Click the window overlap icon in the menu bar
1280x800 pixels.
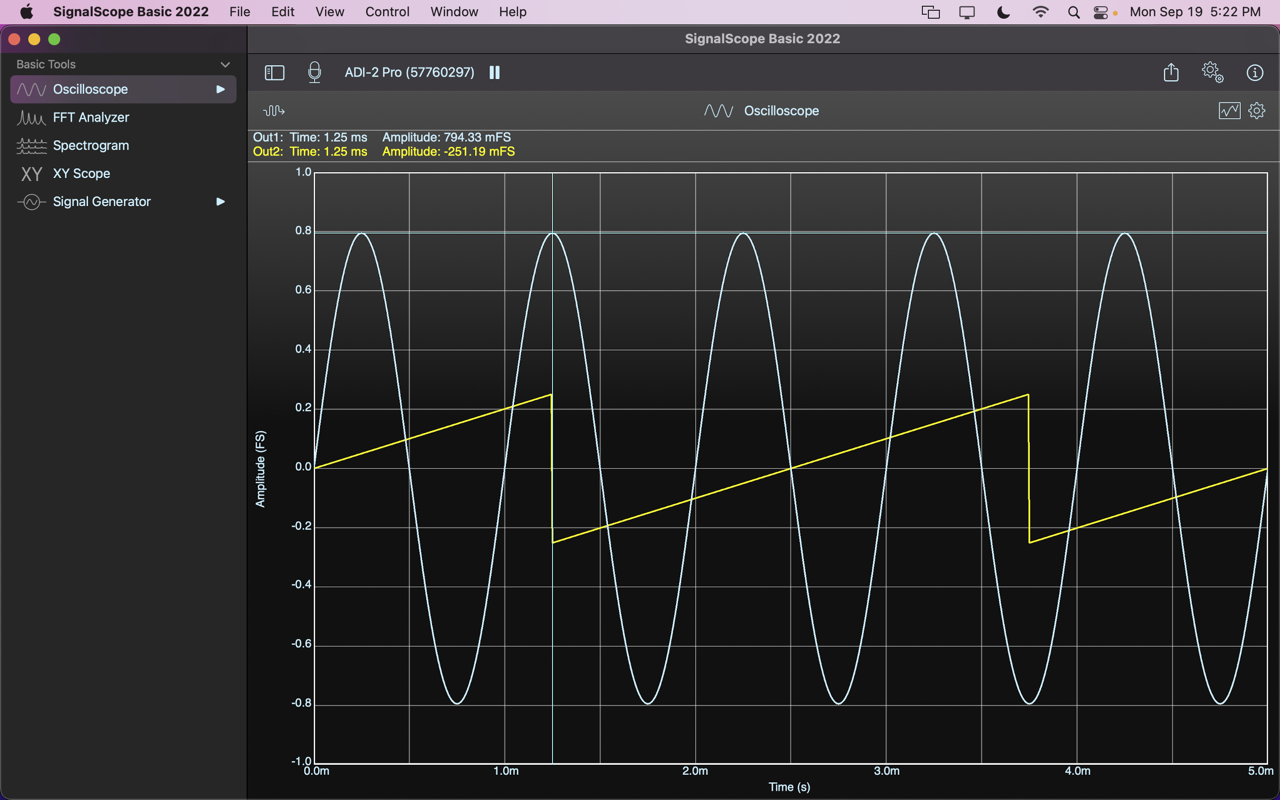point(930,12)
